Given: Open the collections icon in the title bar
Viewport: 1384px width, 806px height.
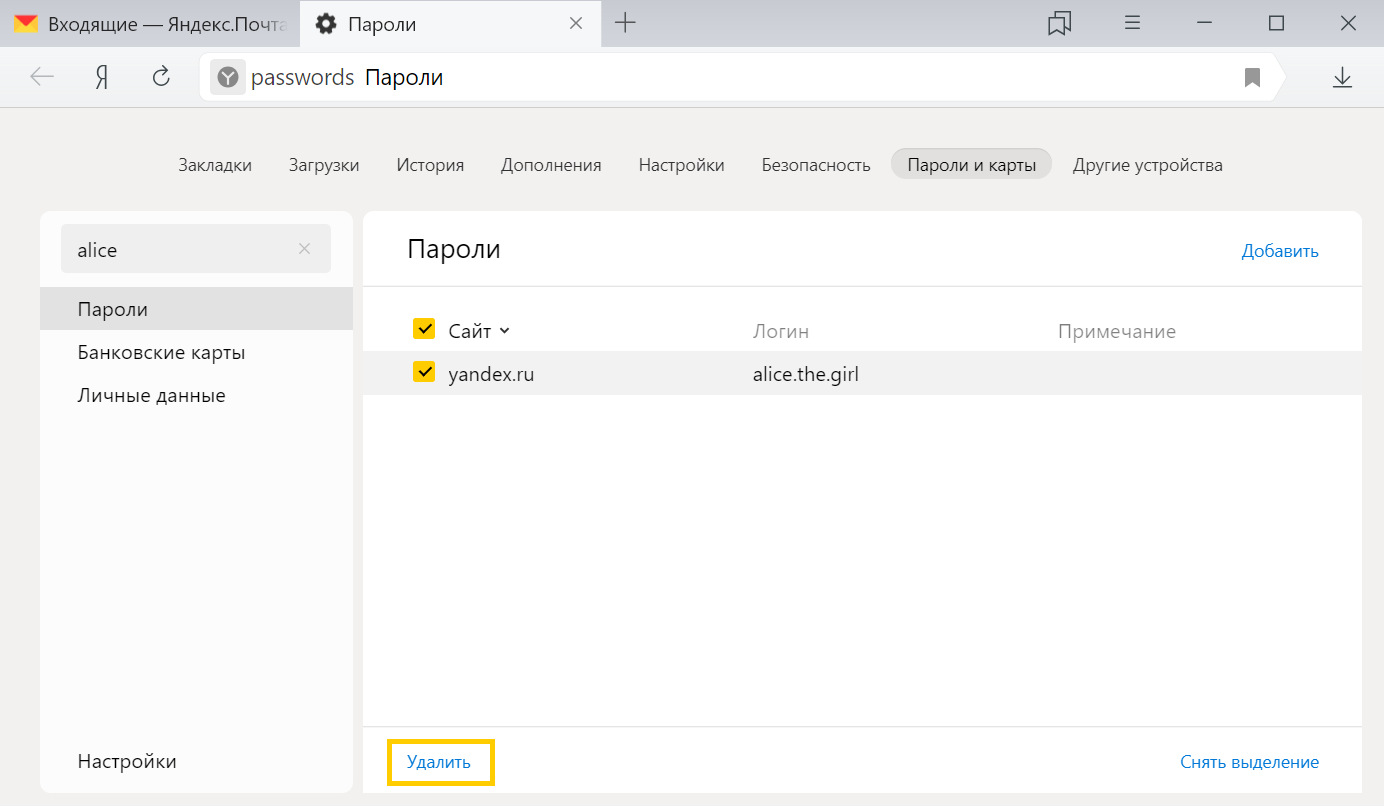Looking at the screenshot, I should (x=1059, y=23).
